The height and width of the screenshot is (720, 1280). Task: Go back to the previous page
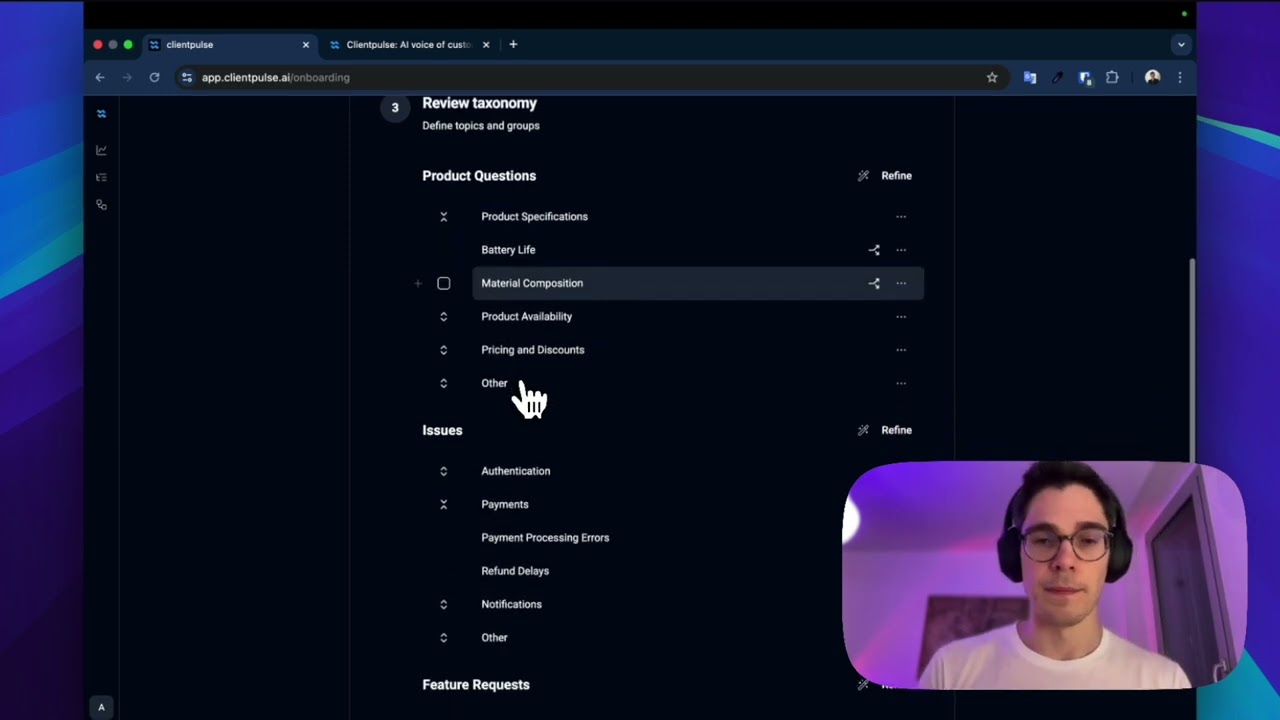[x=100, y=77]
